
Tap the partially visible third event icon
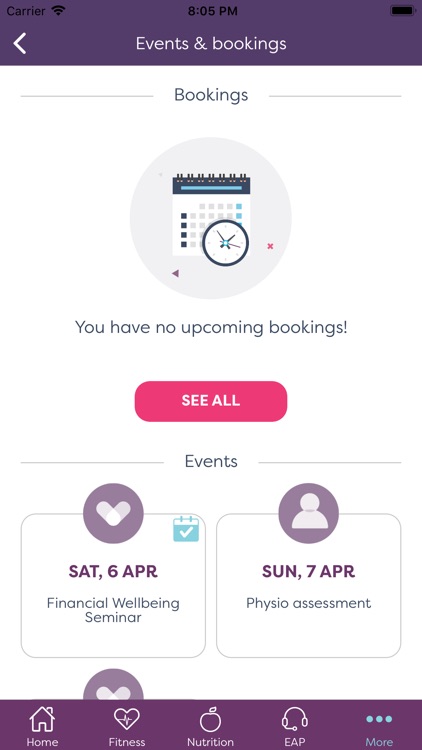(113, 684)
